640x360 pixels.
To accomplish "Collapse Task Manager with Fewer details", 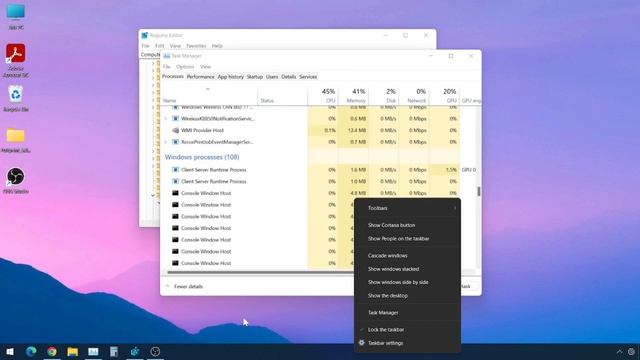I will 184,287.
